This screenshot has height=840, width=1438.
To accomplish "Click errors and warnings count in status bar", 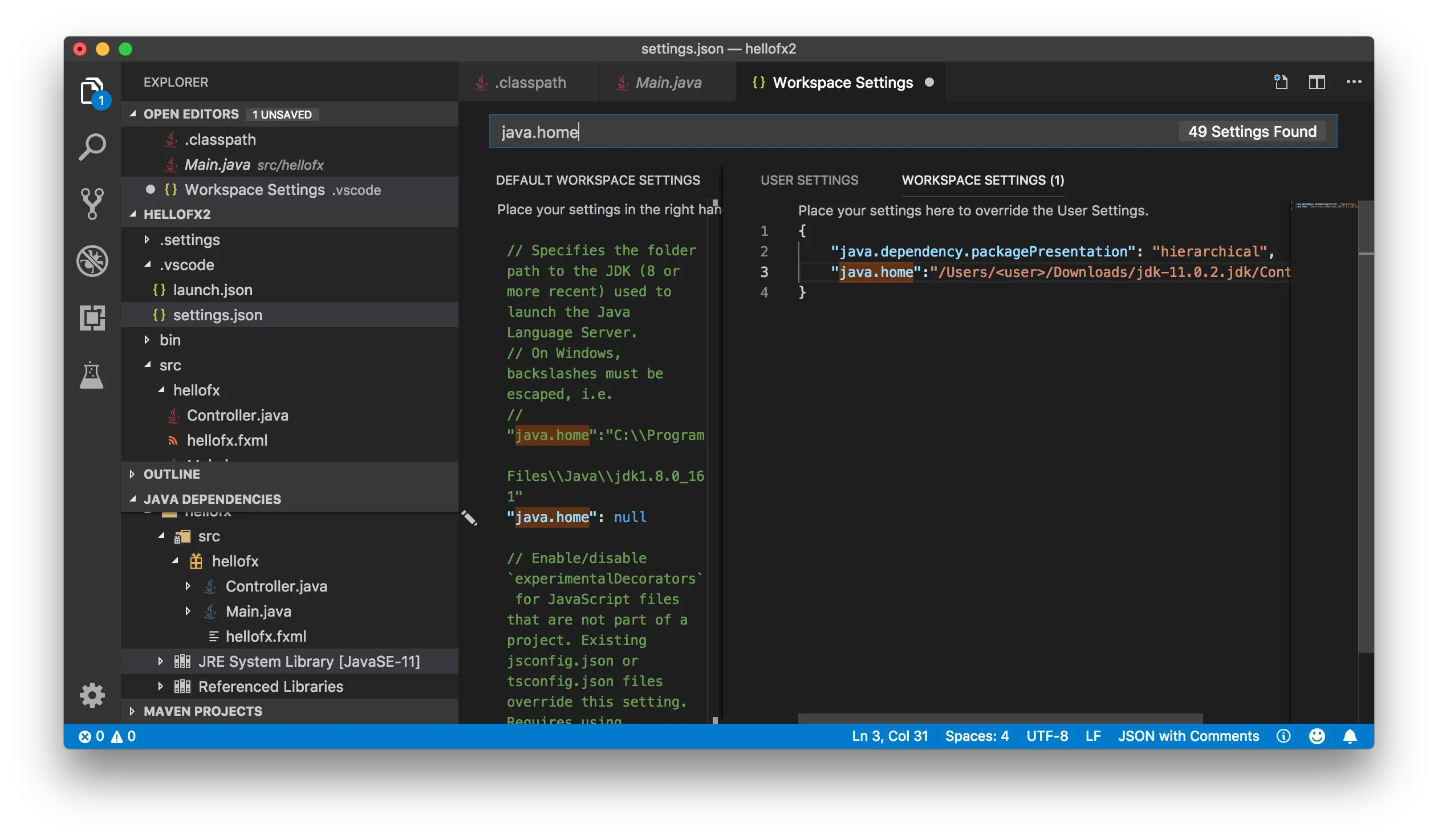I will click(x=107, y=736).
